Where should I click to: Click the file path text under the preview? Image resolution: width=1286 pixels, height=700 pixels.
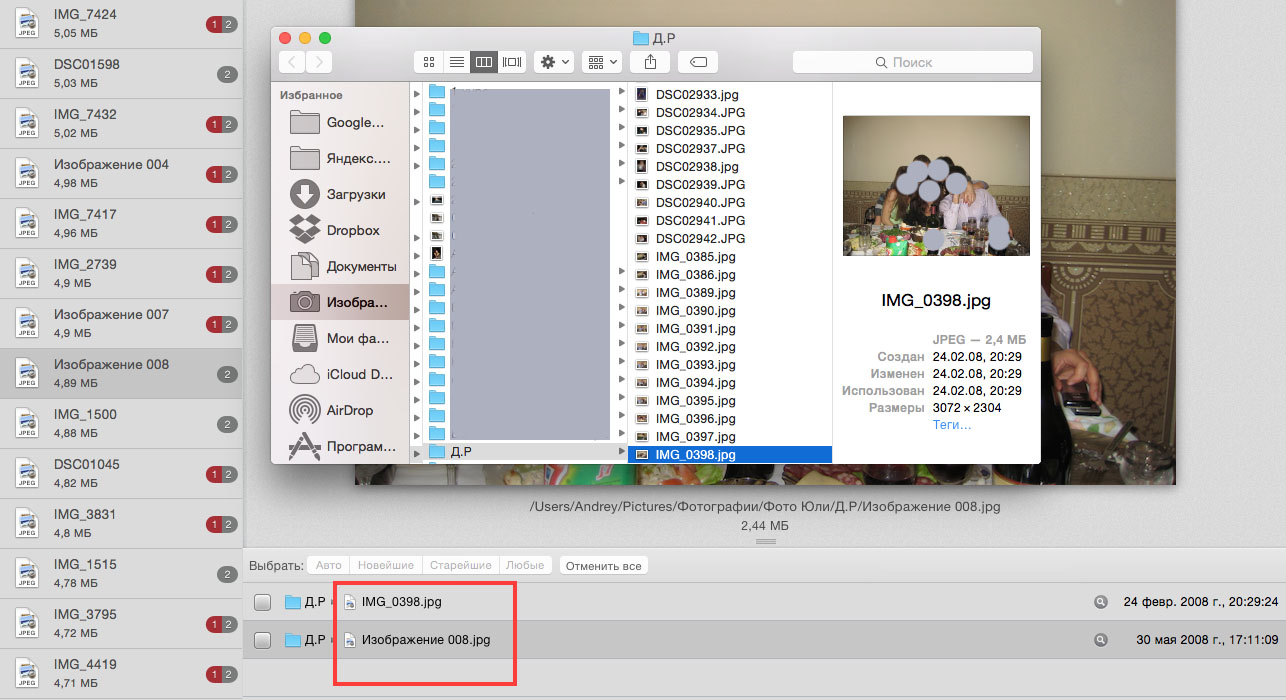click(x=765, y=507)
